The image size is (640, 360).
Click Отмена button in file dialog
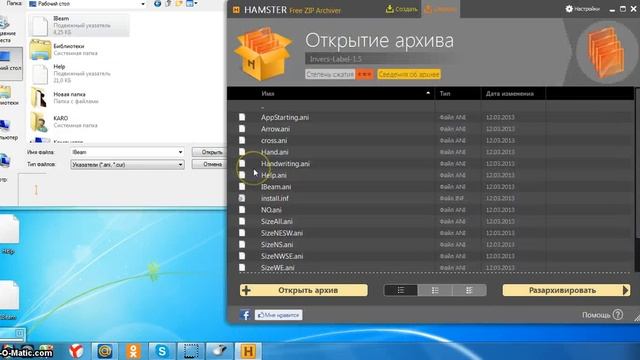click(x=209, y=164)
